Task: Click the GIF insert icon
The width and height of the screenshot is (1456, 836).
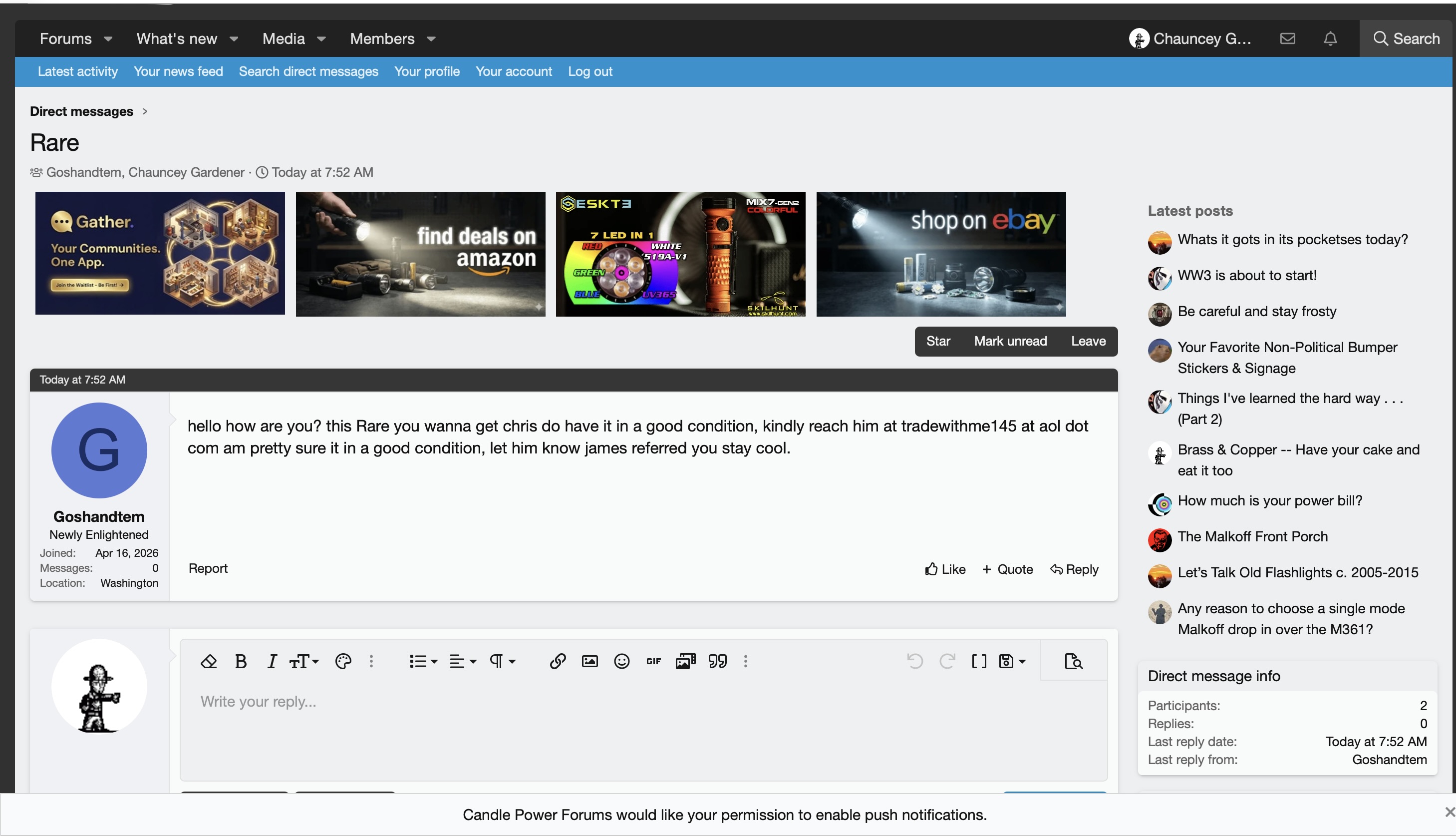Action: point(654,661)
